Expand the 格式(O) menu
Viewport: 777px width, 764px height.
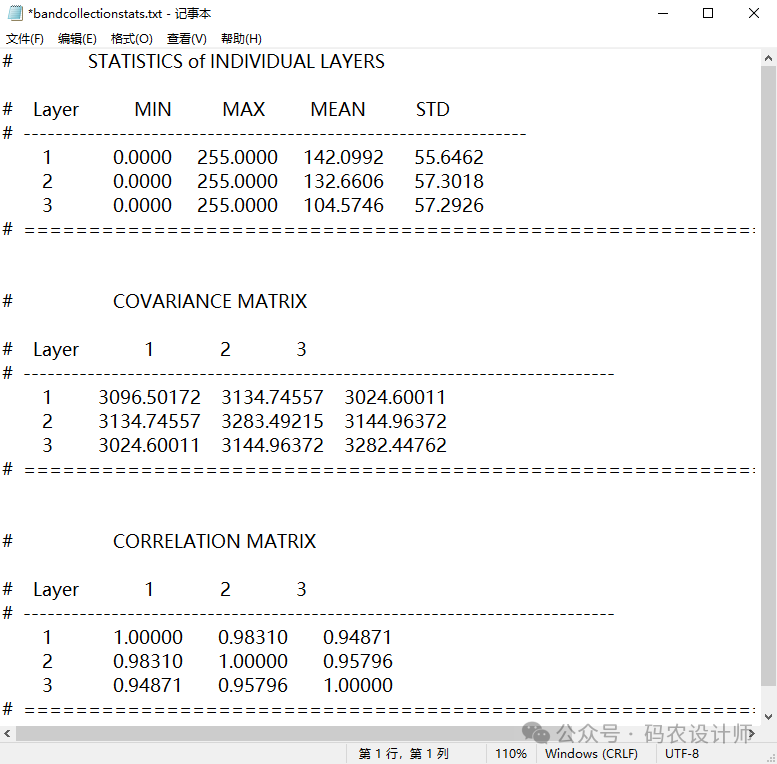tap(132, 39)
